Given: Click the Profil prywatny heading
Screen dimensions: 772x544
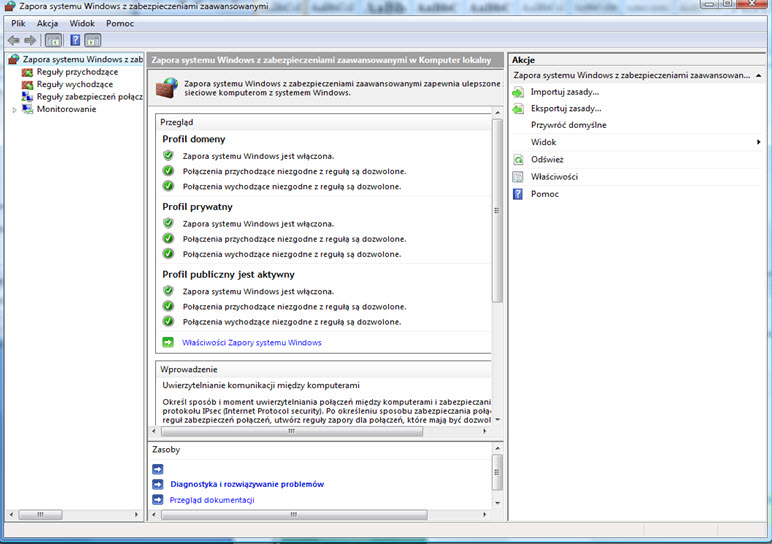Looking at the screenshot, I should coord(197,207).
